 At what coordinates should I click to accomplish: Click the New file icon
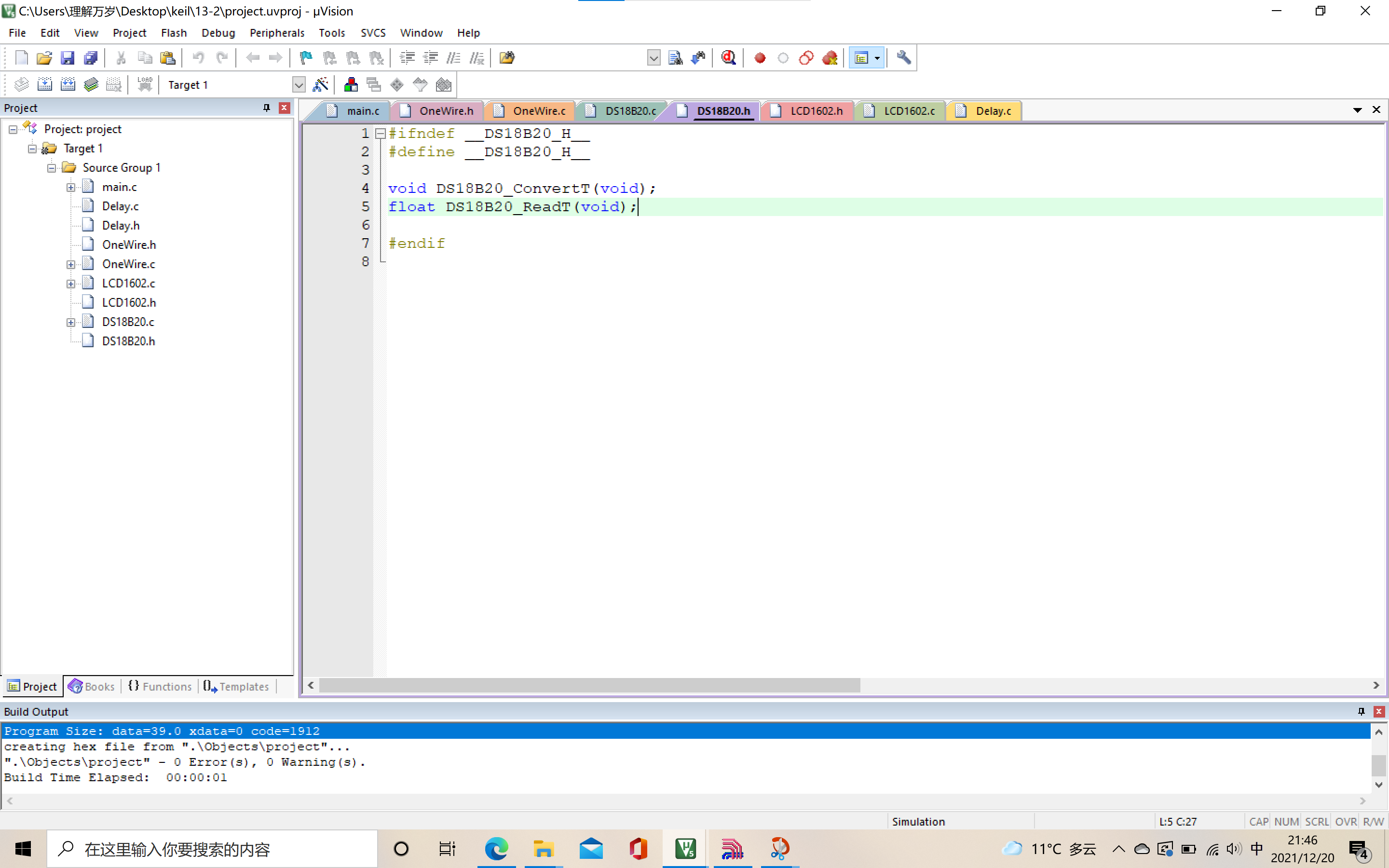(21, 57)
